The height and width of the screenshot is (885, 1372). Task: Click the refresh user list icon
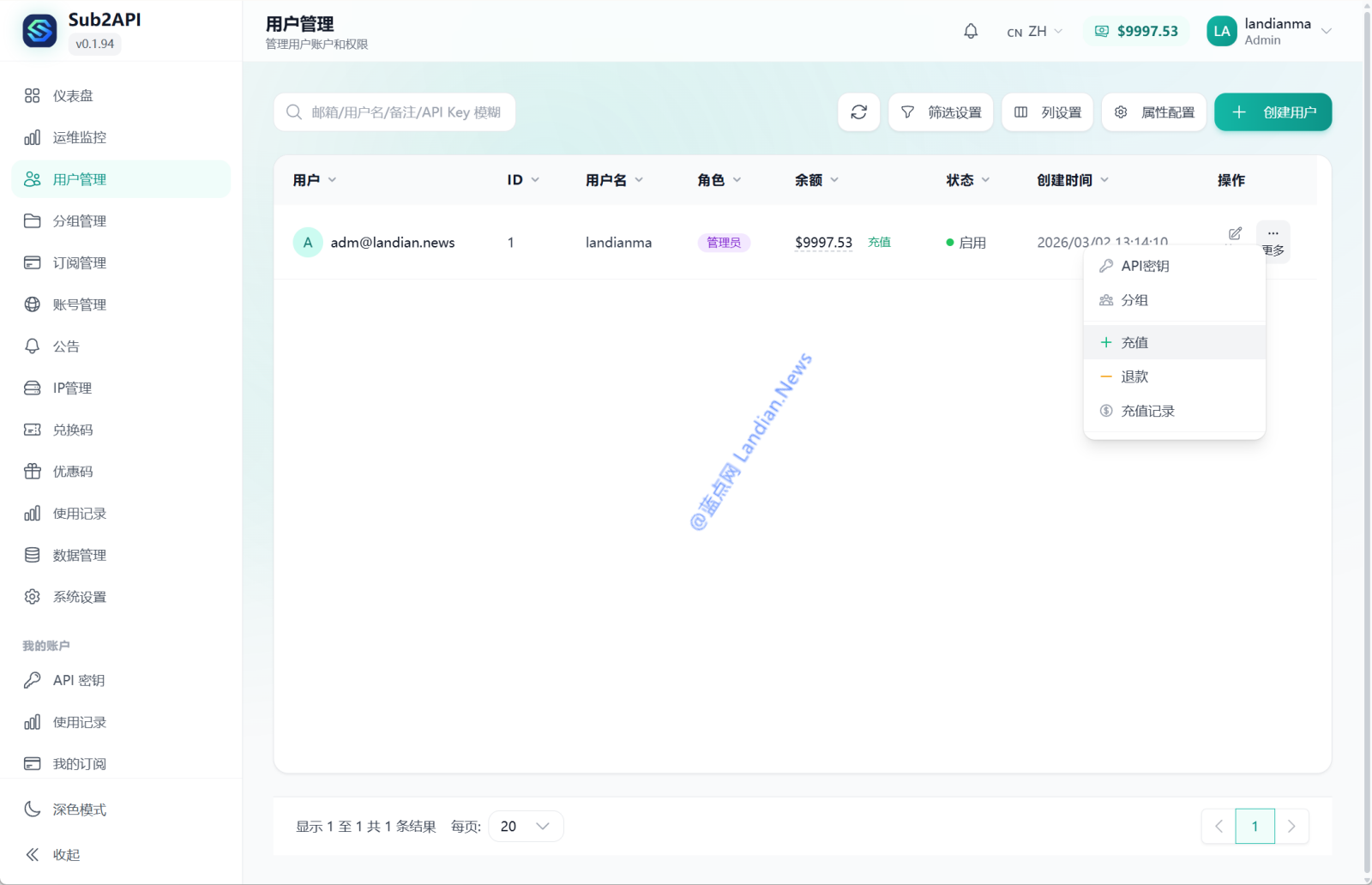click(858, 112)
